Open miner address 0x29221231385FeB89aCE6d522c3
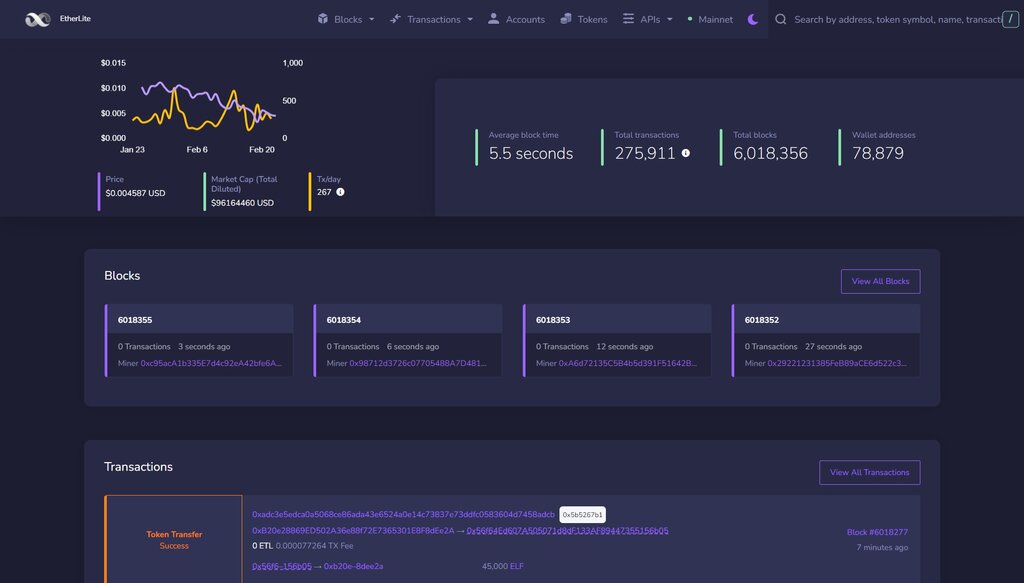This screenshot has height=583, width=1024. click(x=837, y=363)
